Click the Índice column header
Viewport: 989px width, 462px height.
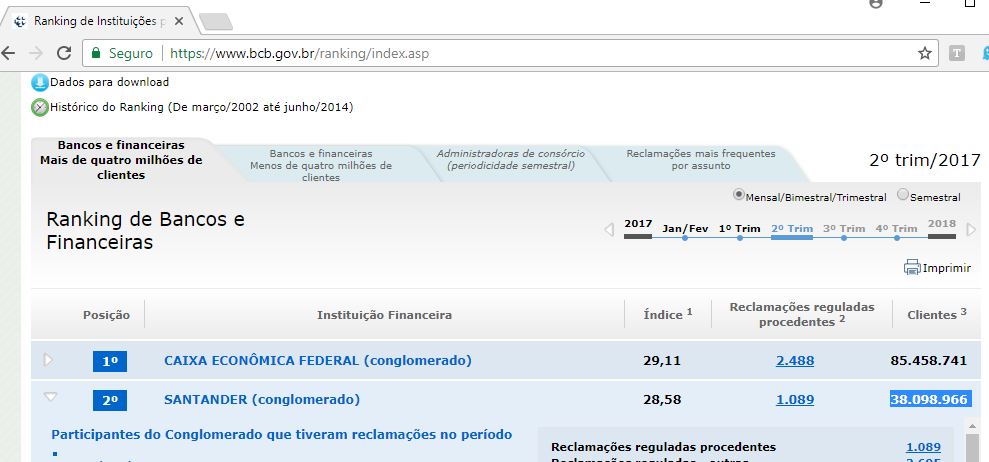(668, 314)
